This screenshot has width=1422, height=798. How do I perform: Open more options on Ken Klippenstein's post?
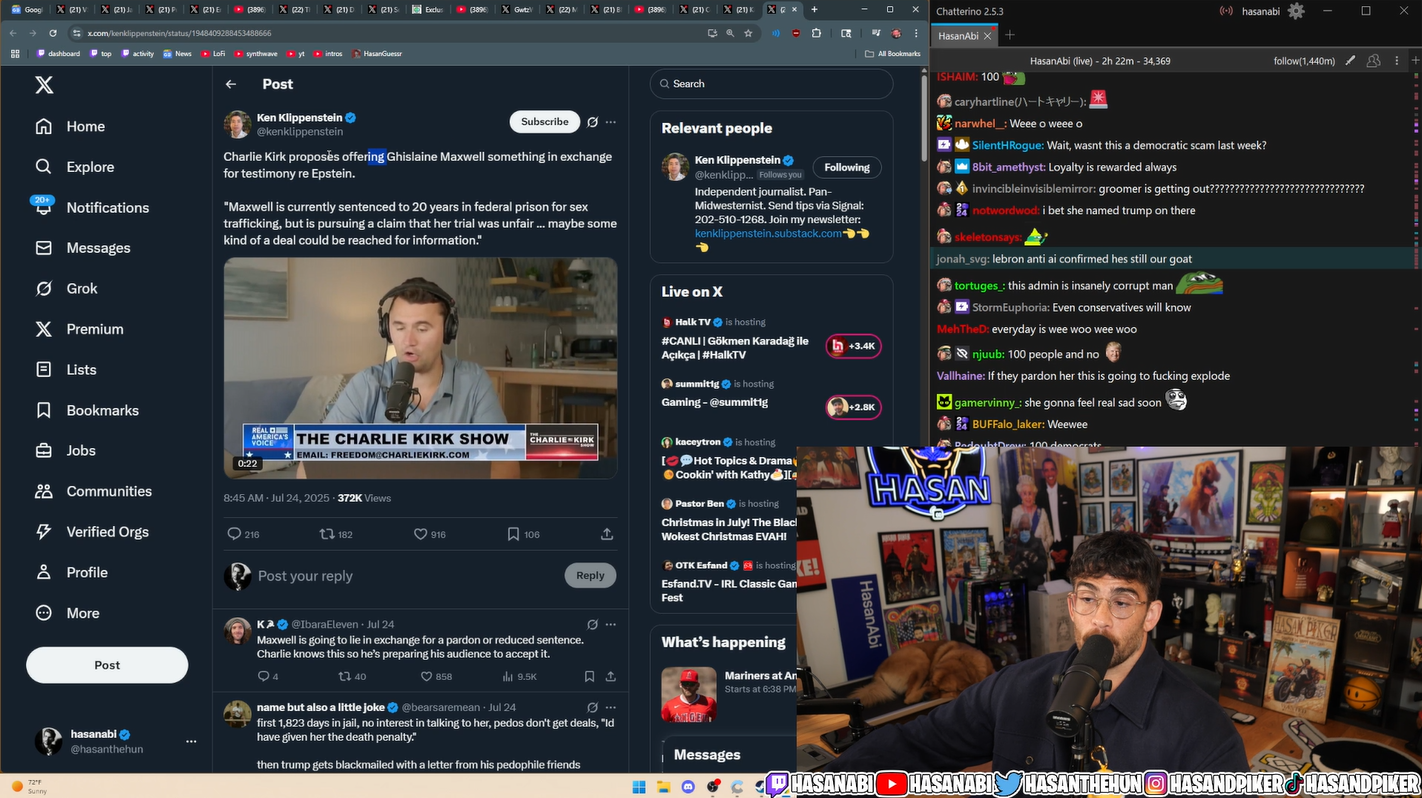point(611,122)
